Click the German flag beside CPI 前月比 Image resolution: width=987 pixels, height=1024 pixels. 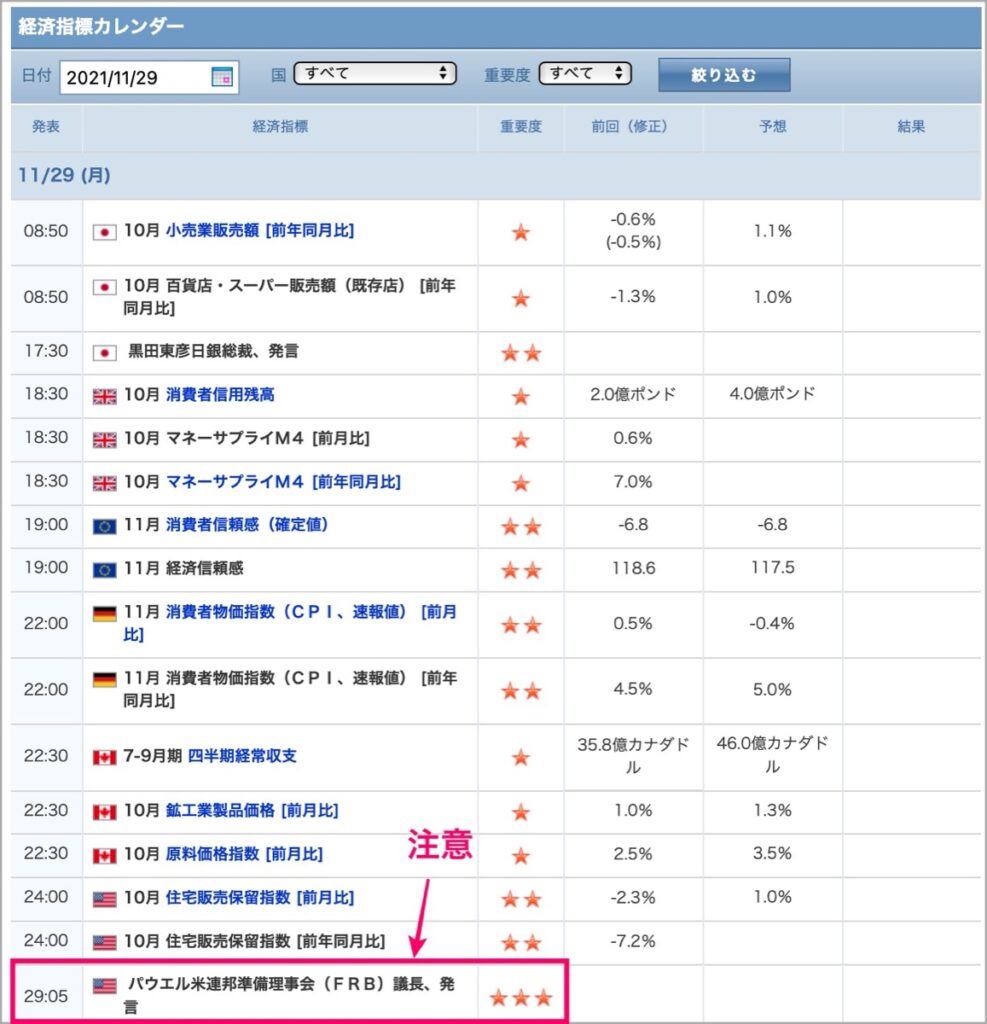click(105, 614)
